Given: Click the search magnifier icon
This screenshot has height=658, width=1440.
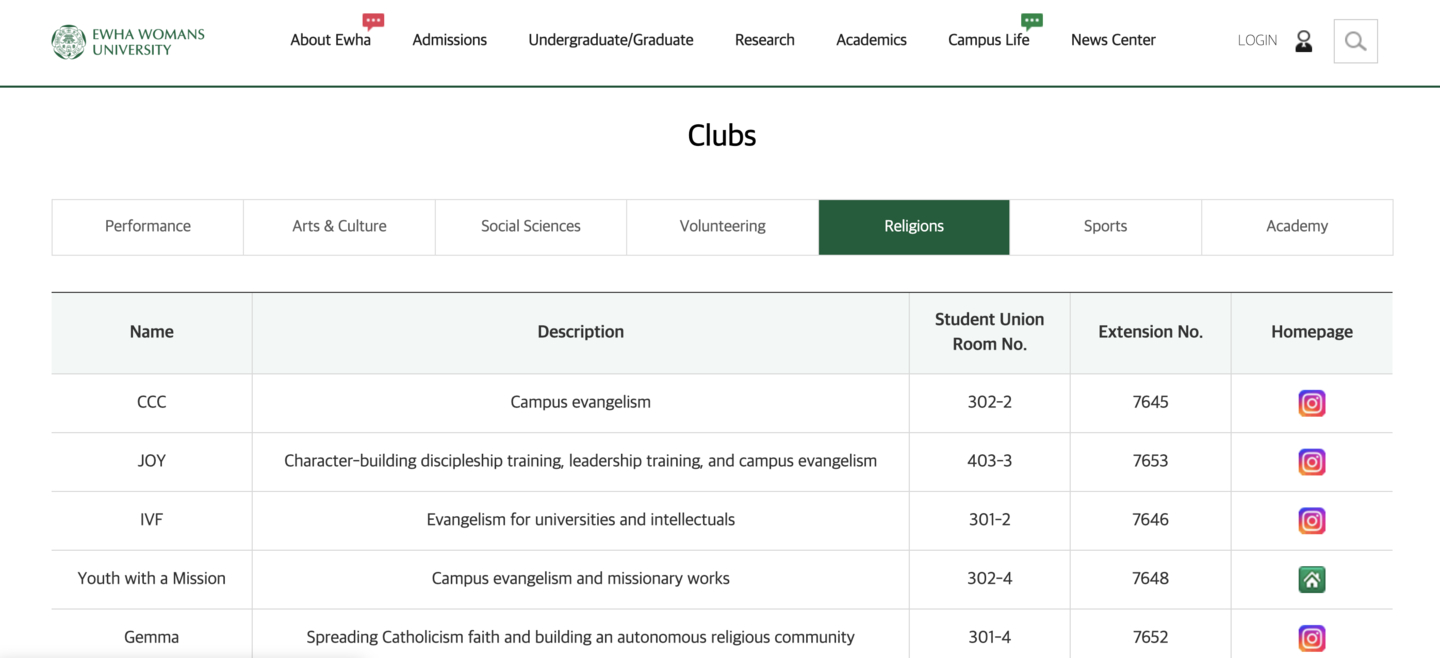Looking at the screenshot, I should tap(1355, 41).
